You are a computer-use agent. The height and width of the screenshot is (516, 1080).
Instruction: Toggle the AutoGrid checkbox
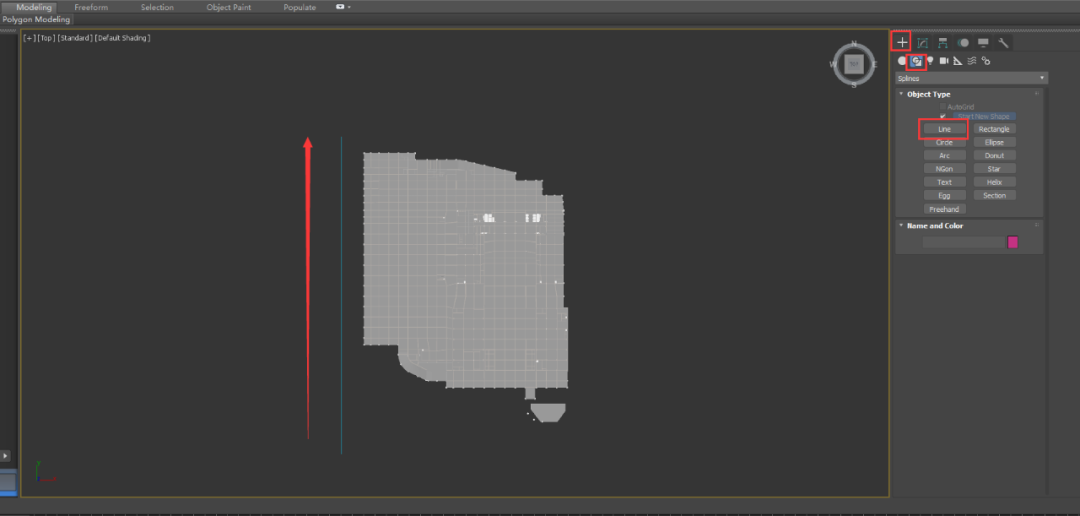tap(943, 107)
